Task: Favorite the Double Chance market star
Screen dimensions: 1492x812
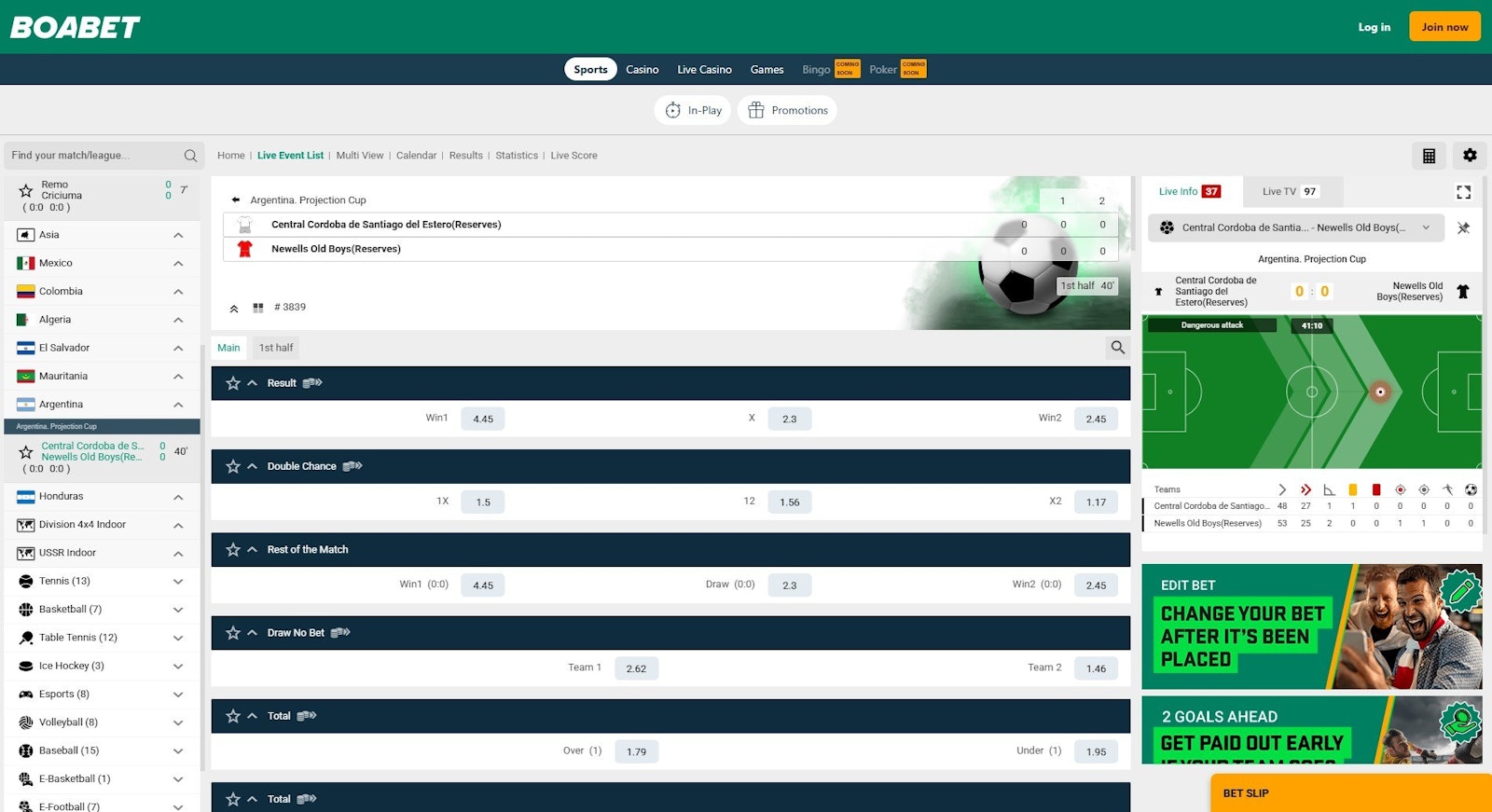Action: pos(233,466)
